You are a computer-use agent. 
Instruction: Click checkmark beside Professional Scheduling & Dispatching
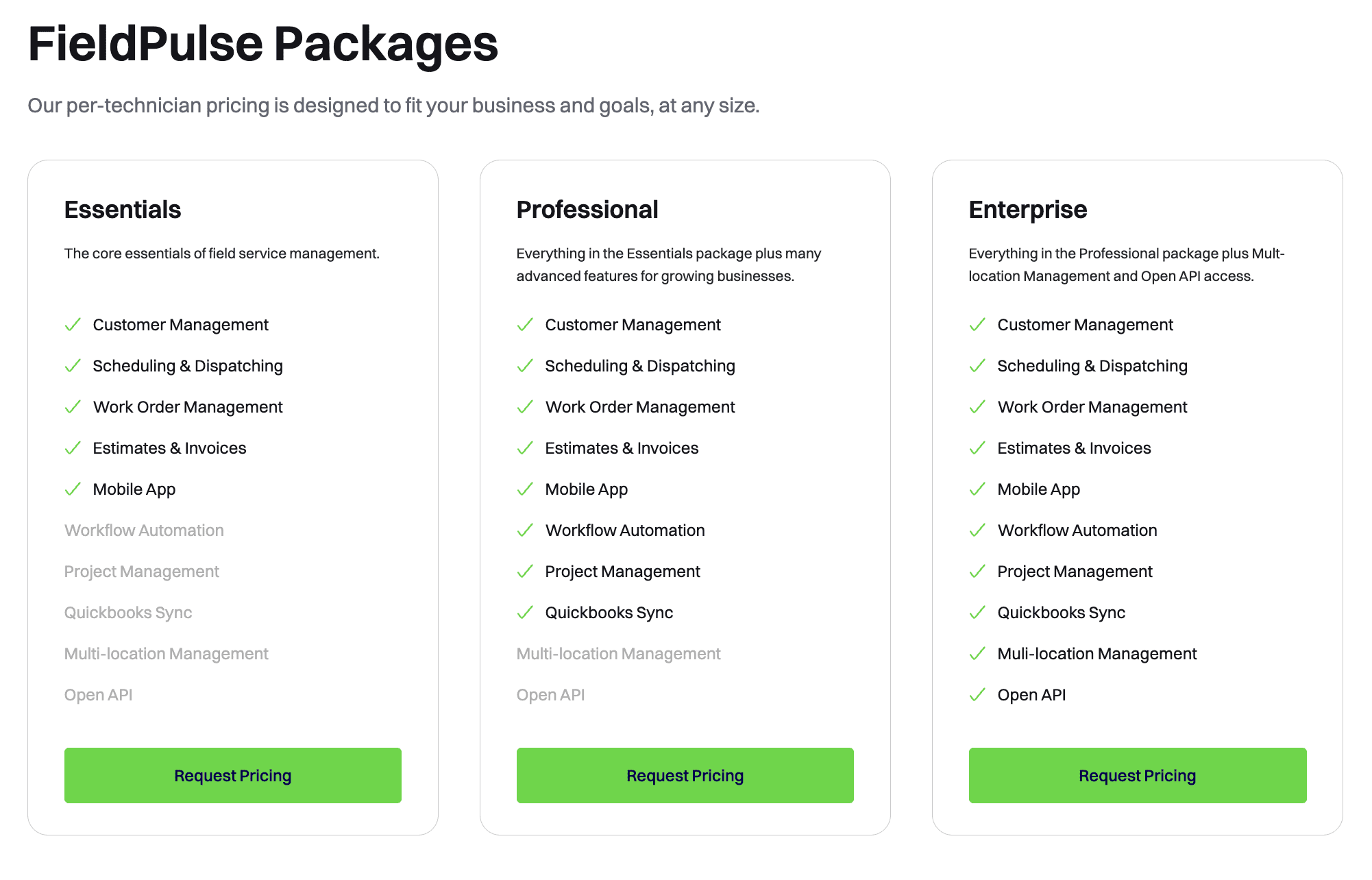525,366
